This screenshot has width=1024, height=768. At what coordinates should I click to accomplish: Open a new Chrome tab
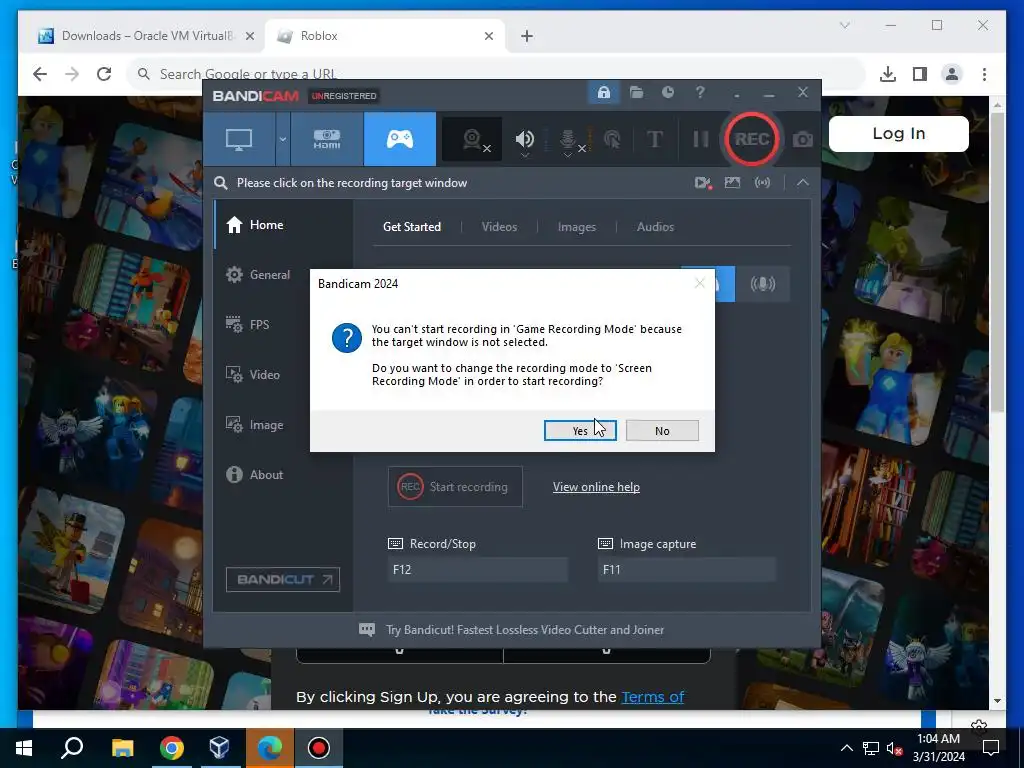(x=527, y=36)
